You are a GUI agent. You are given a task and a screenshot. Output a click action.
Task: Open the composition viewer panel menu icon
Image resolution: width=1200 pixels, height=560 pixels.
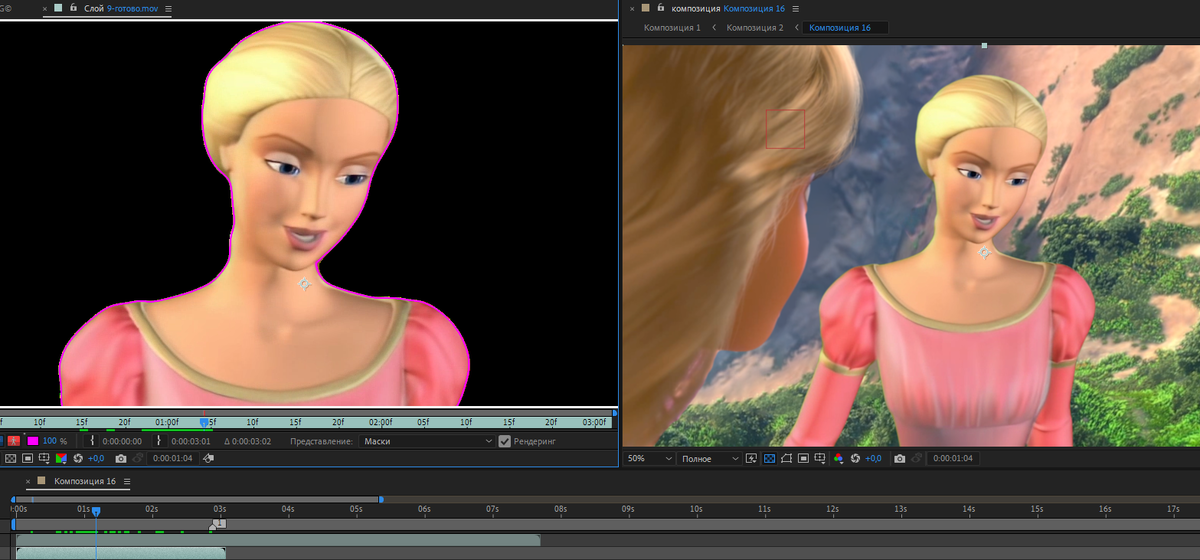[x=796, y=9]
